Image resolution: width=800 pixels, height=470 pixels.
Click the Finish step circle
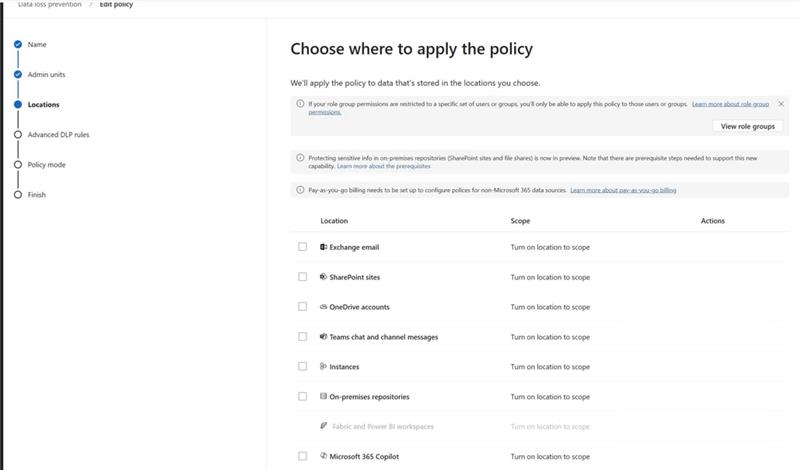point(18,195)
